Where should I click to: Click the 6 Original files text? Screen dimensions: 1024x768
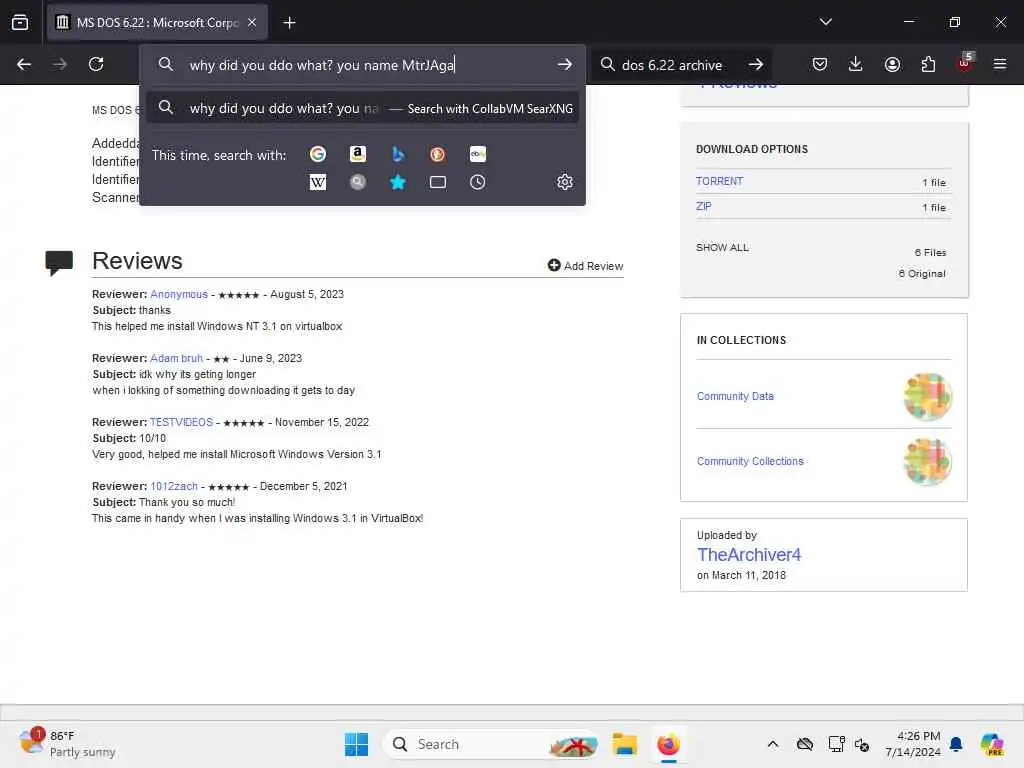pyautogui.click(x=921, y=274)
